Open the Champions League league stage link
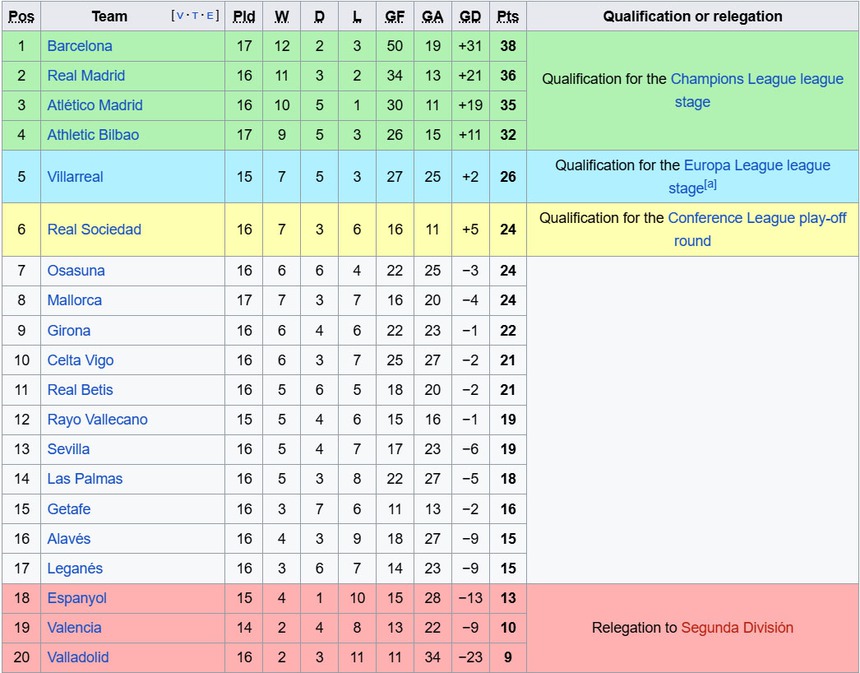Screen dimensions: 860x673 click(756, 80)
